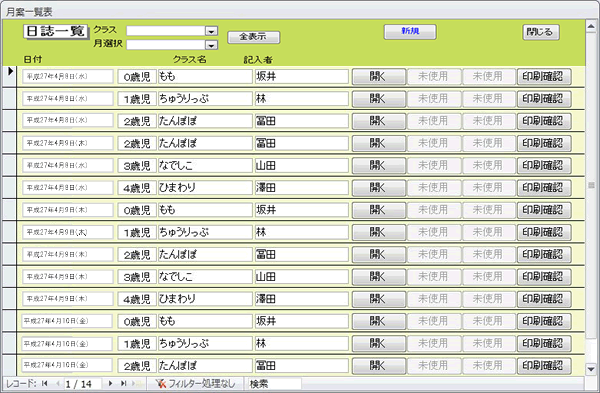Open the 4月9日 1歳児 ちゅうりっぷ entry
600x393 pixels.
pos(379,232)
